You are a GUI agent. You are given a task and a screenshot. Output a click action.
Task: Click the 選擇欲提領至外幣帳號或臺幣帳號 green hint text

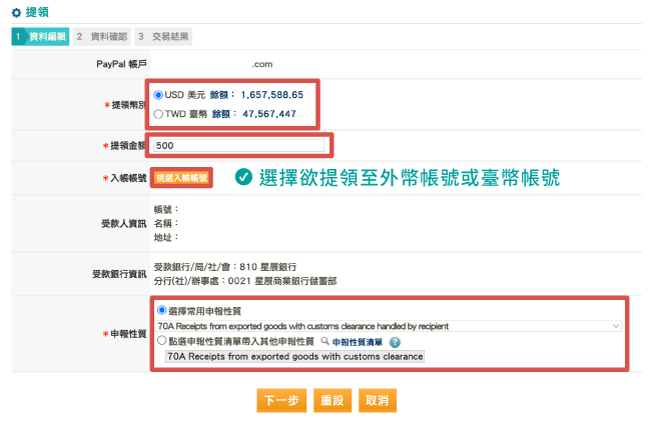coord(408,178)
